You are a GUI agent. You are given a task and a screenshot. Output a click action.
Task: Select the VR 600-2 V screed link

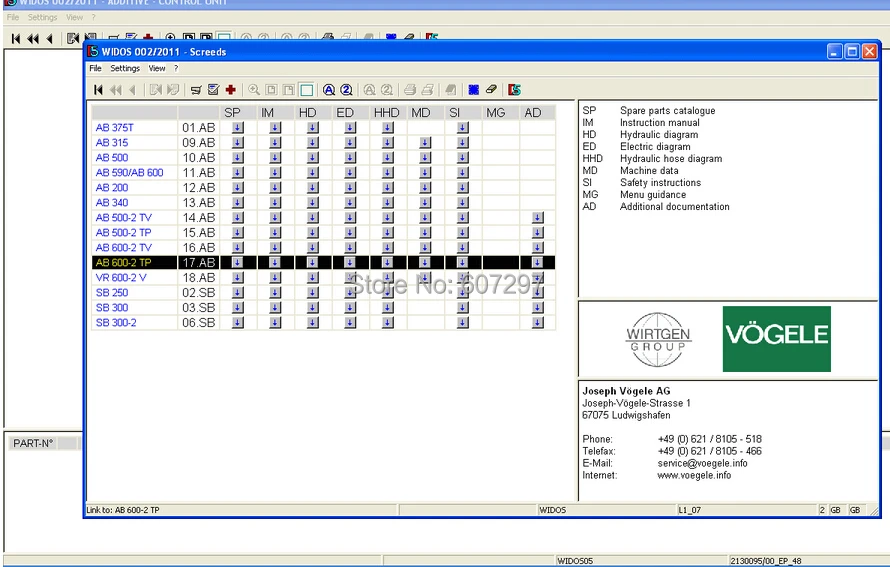pyautogui.click(x=121, y=278)
